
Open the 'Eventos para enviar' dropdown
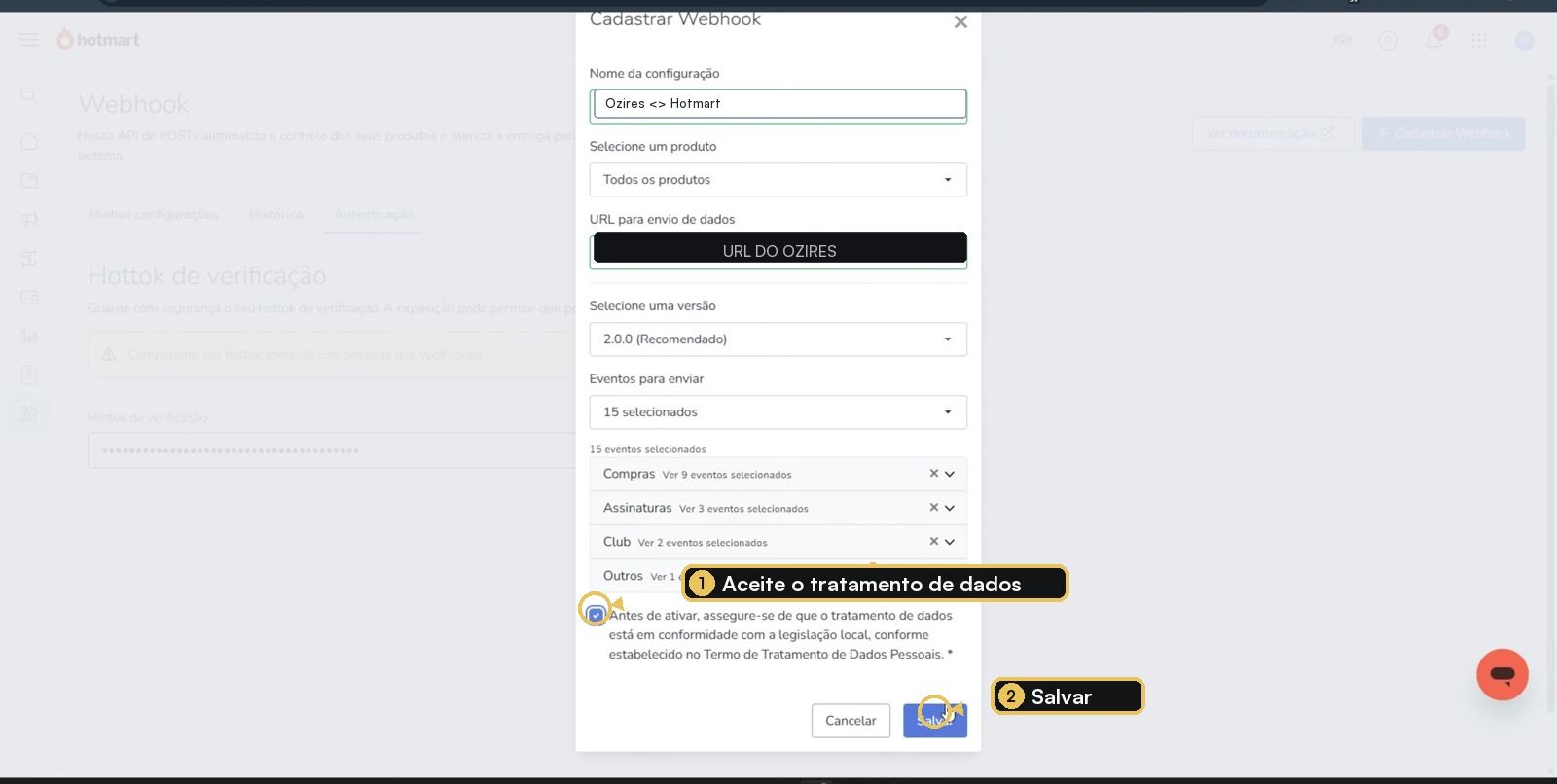point(778,412)
